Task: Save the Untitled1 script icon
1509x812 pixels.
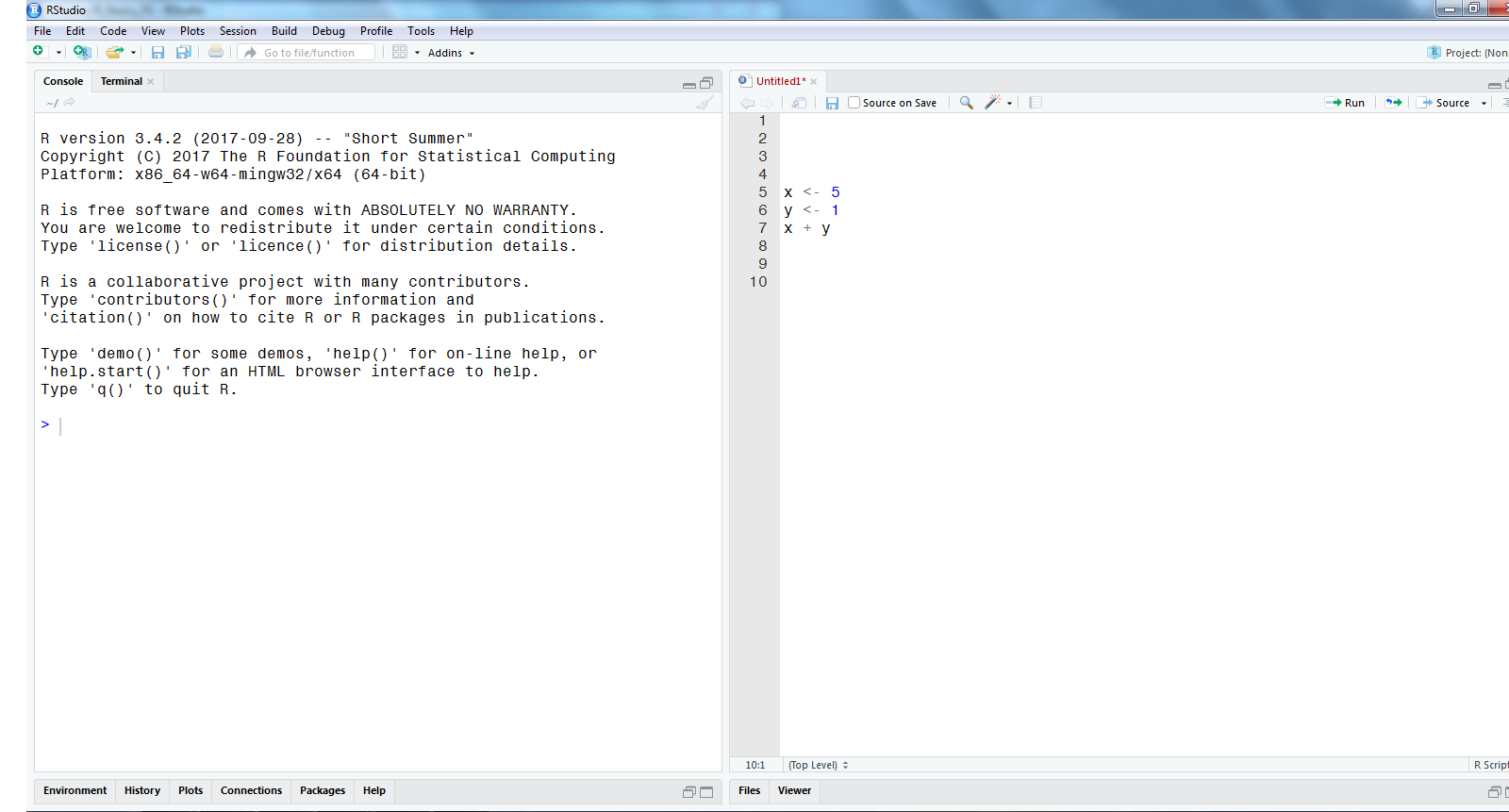Action: [x=832, y=103]
